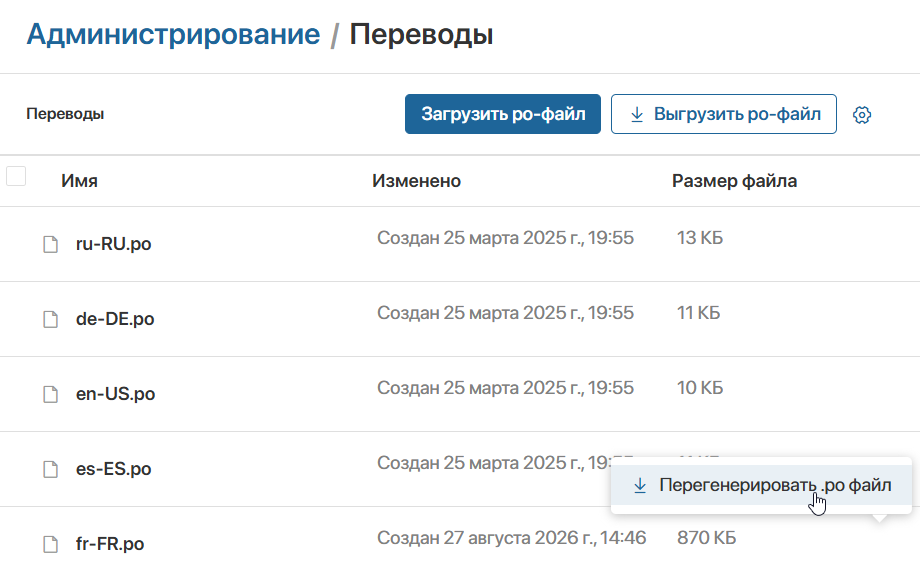The image size is (920, 581).
Task: Click download icon beside Перегенерировать .po файл
Action: [640, 486]
